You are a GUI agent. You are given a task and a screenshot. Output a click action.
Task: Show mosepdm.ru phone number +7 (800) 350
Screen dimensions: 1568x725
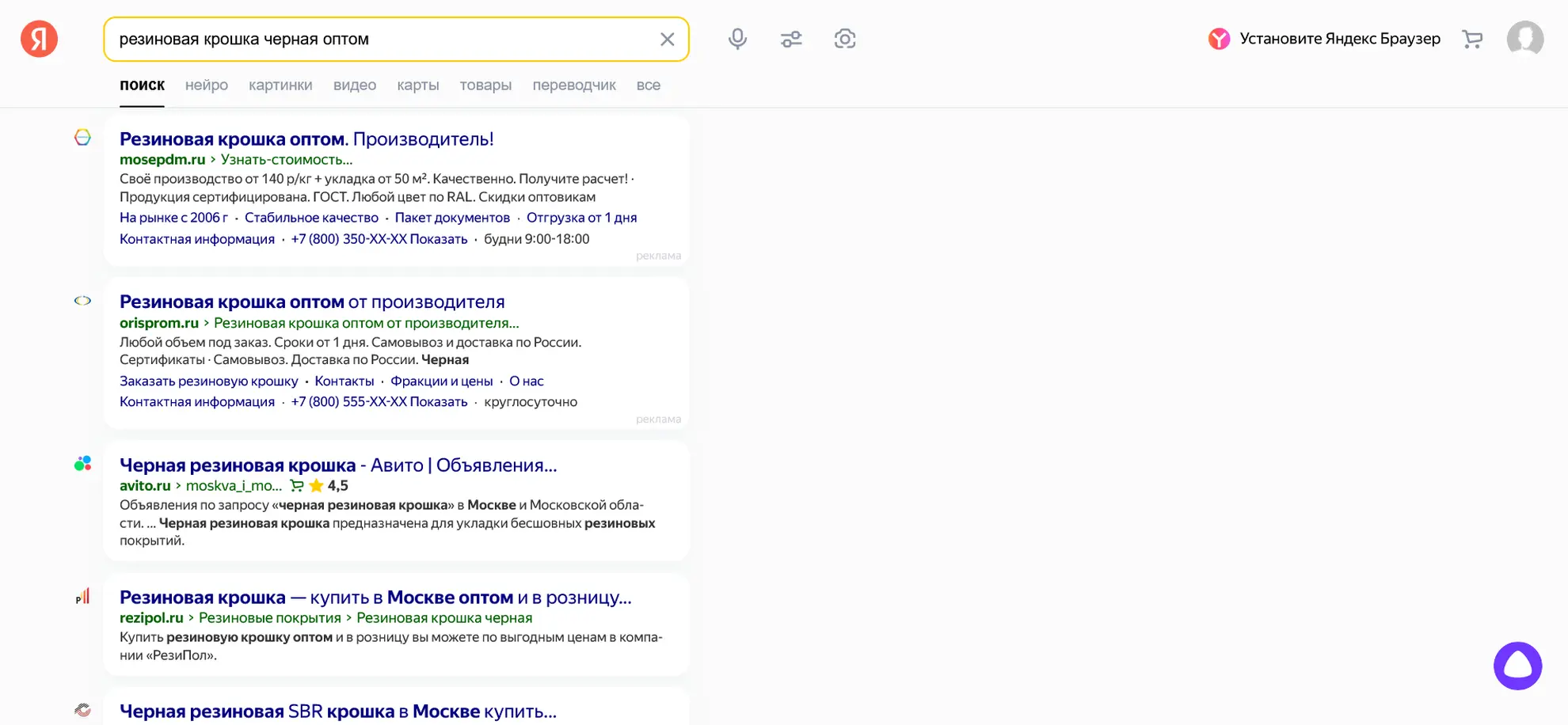point(379,239)
